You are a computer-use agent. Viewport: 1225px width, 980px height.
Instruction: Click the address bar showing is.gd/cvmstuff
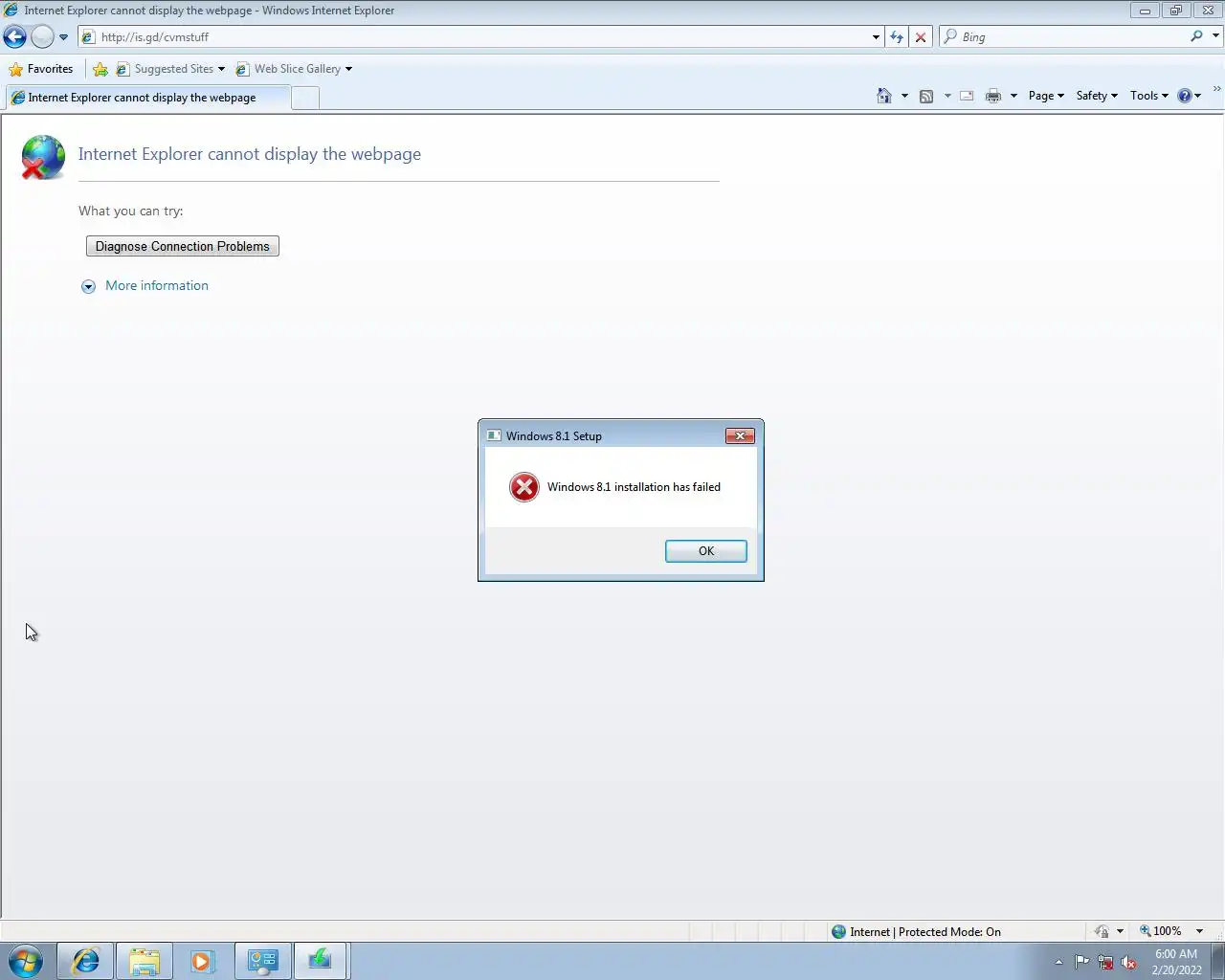tap(474, 36)
